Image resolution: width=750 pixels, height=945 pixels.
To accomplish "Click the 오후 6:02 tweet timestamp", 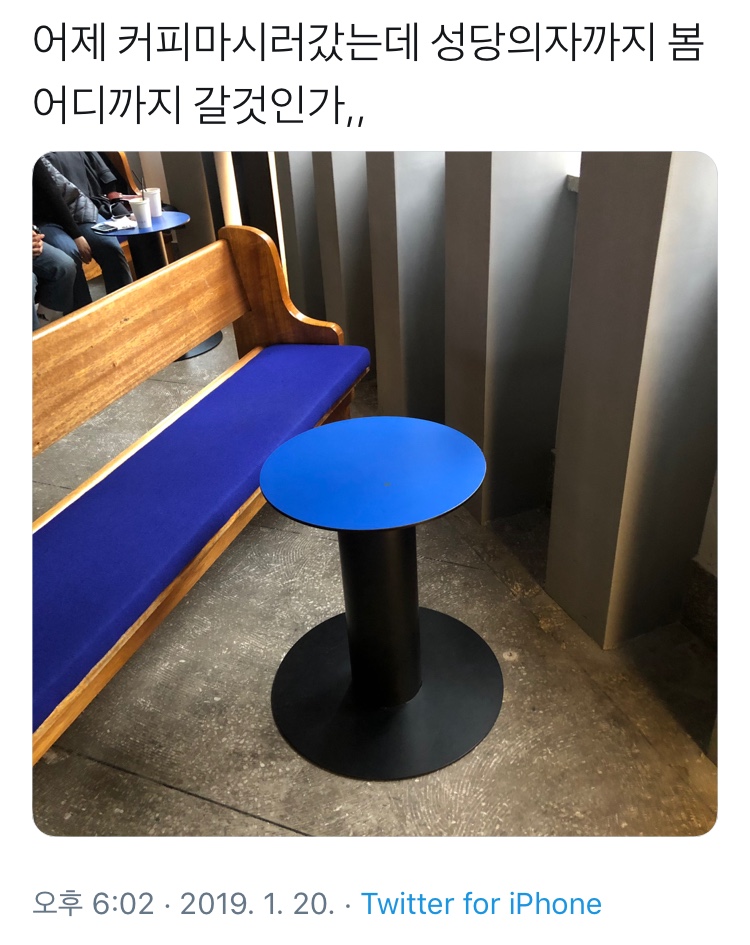I will pyautogui.click(x=93, y=903).
